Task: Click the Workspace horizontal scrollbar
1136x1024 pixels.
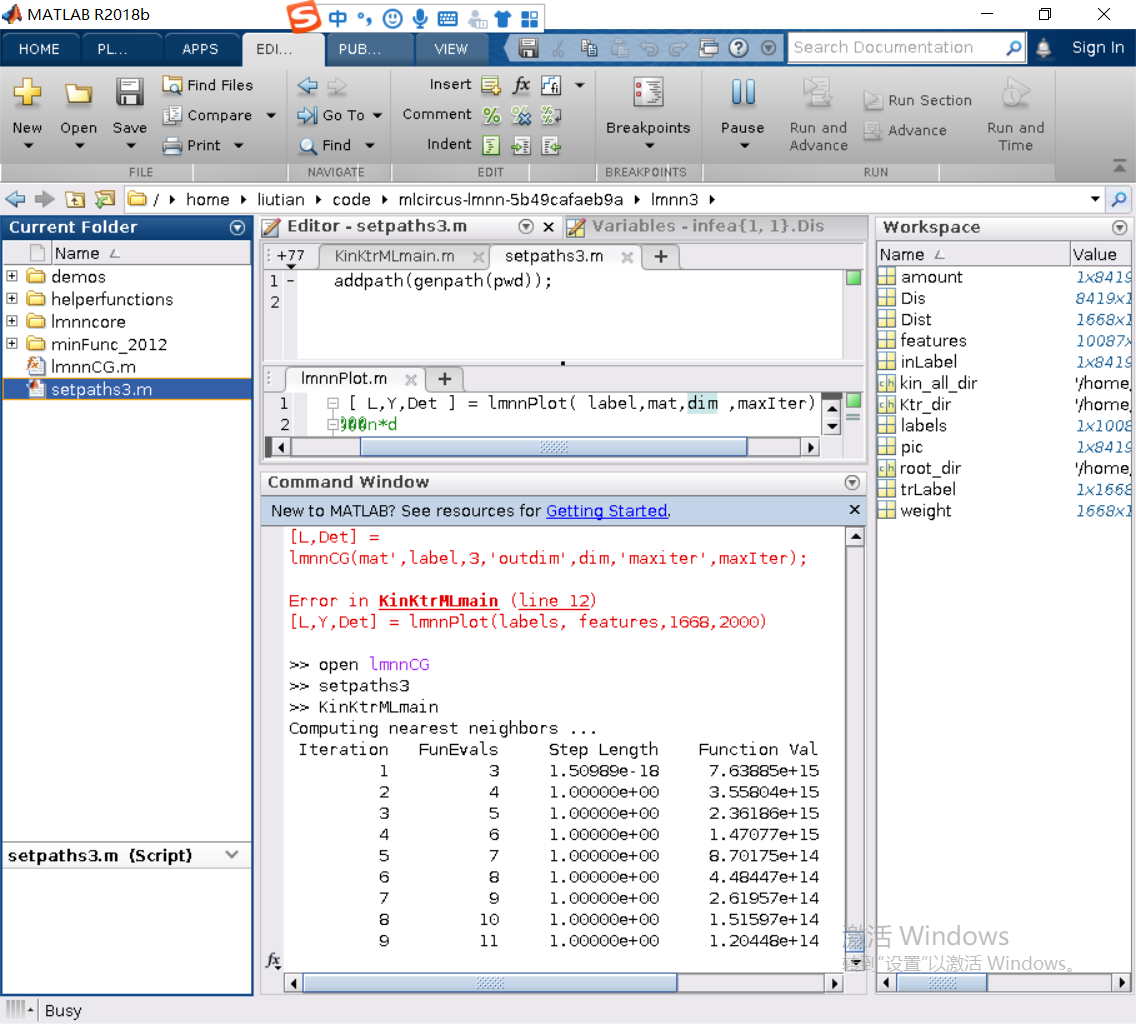Action: pyautogui.click(x=942, y=983)
